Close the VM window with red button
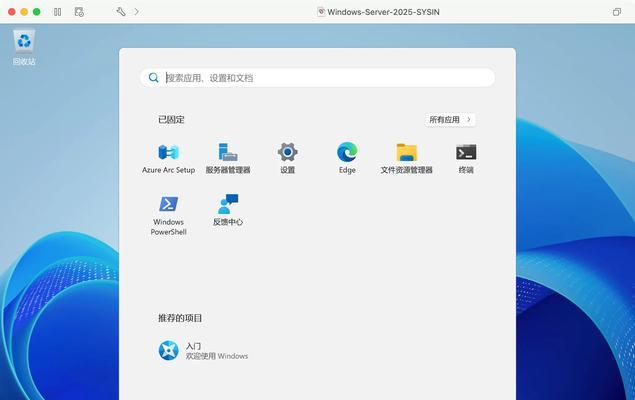The height and width of the screenshot is (400, 635). [12, 12]
